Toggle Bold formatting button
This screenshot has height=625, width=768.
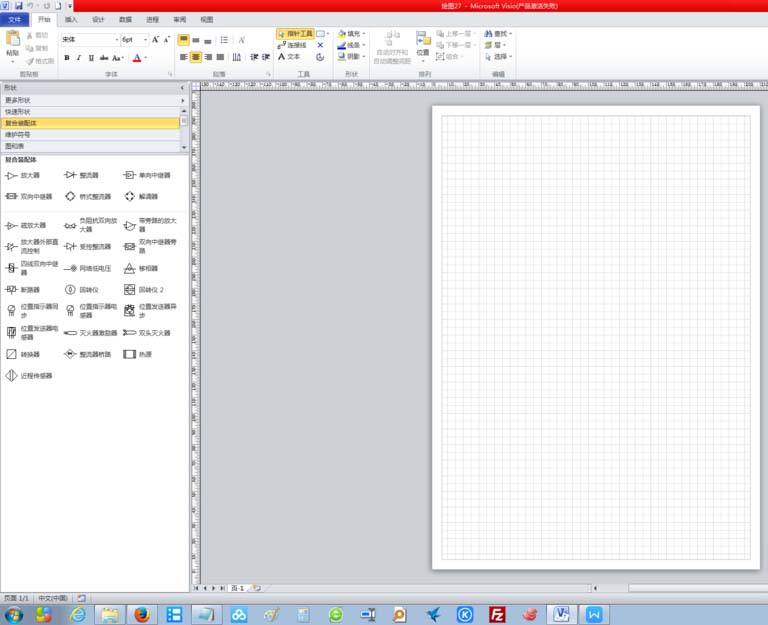pyautogui.click(x=67, y=58)
